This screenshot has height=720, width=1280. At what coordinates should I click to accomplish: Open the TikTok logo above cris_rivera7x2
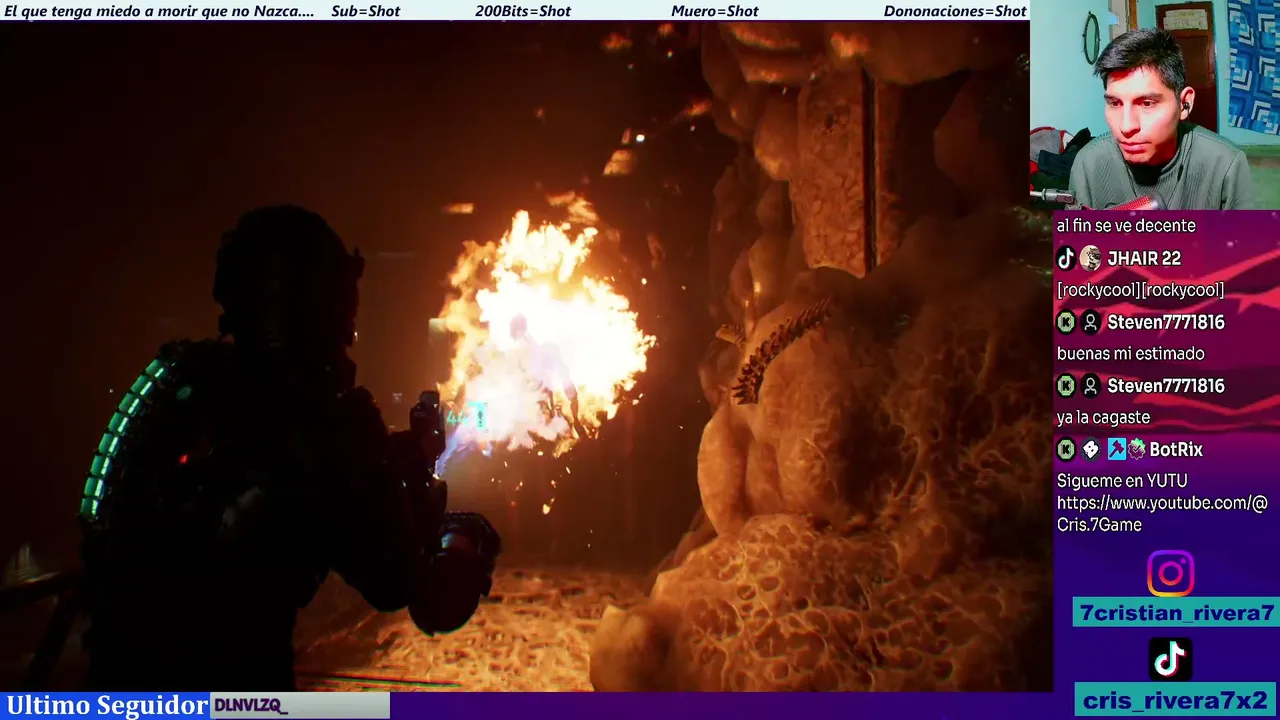pyautogui.click(x=1170, y=659)
